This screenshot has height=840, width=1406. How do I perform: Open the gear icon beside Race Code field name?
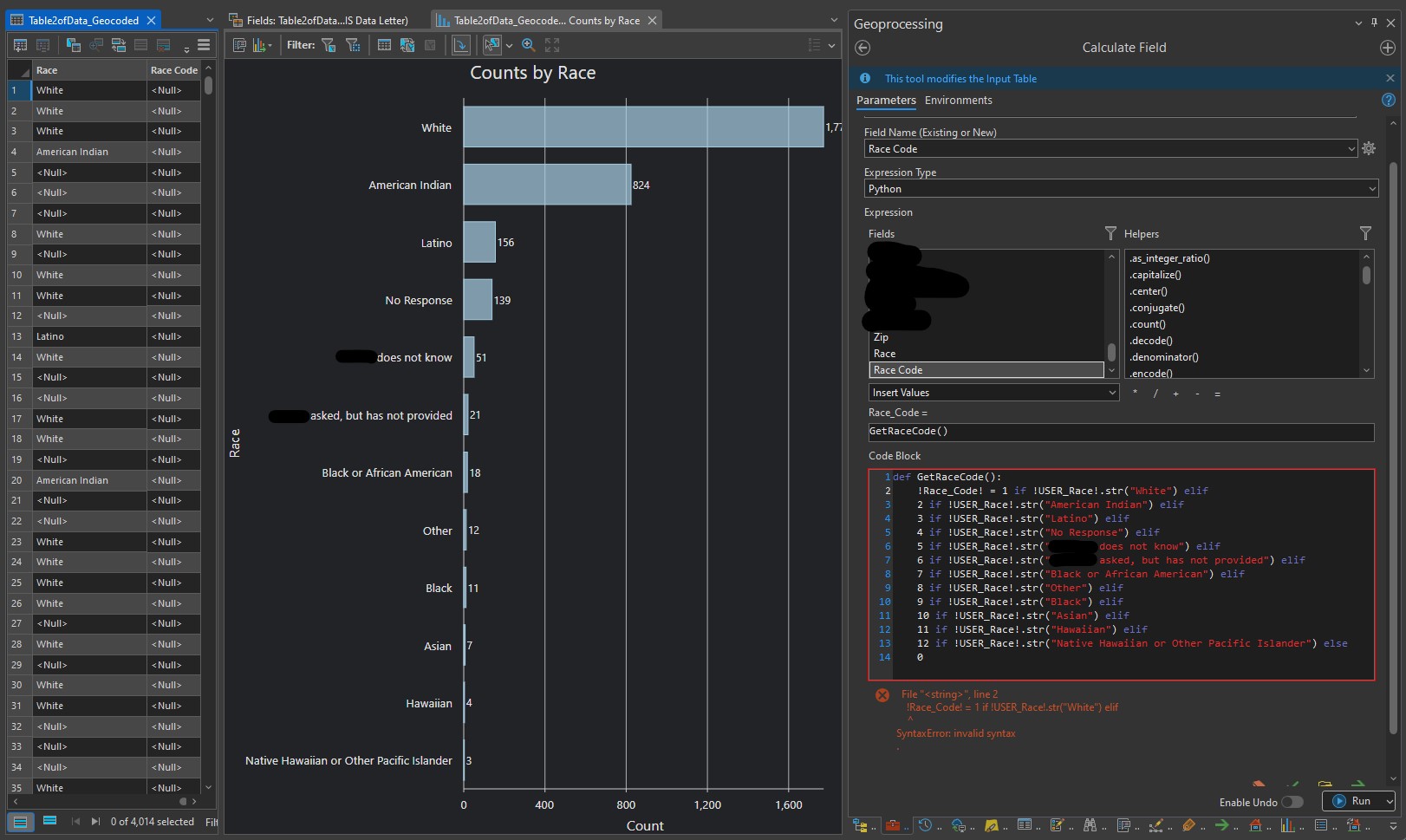click(1369, 148)
